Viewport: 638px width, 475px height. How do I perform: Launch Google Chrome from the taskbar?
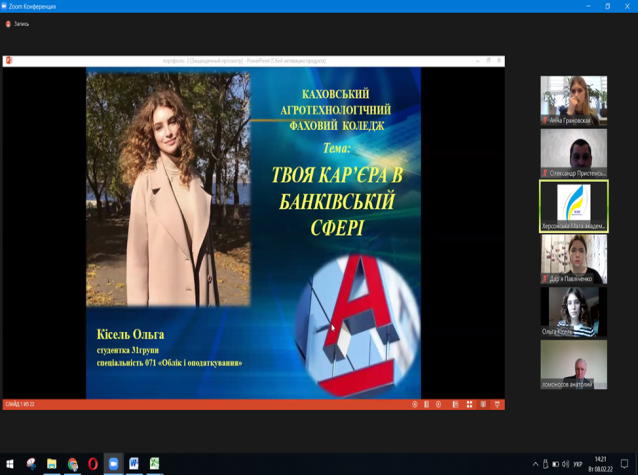(x=72, y=464)
